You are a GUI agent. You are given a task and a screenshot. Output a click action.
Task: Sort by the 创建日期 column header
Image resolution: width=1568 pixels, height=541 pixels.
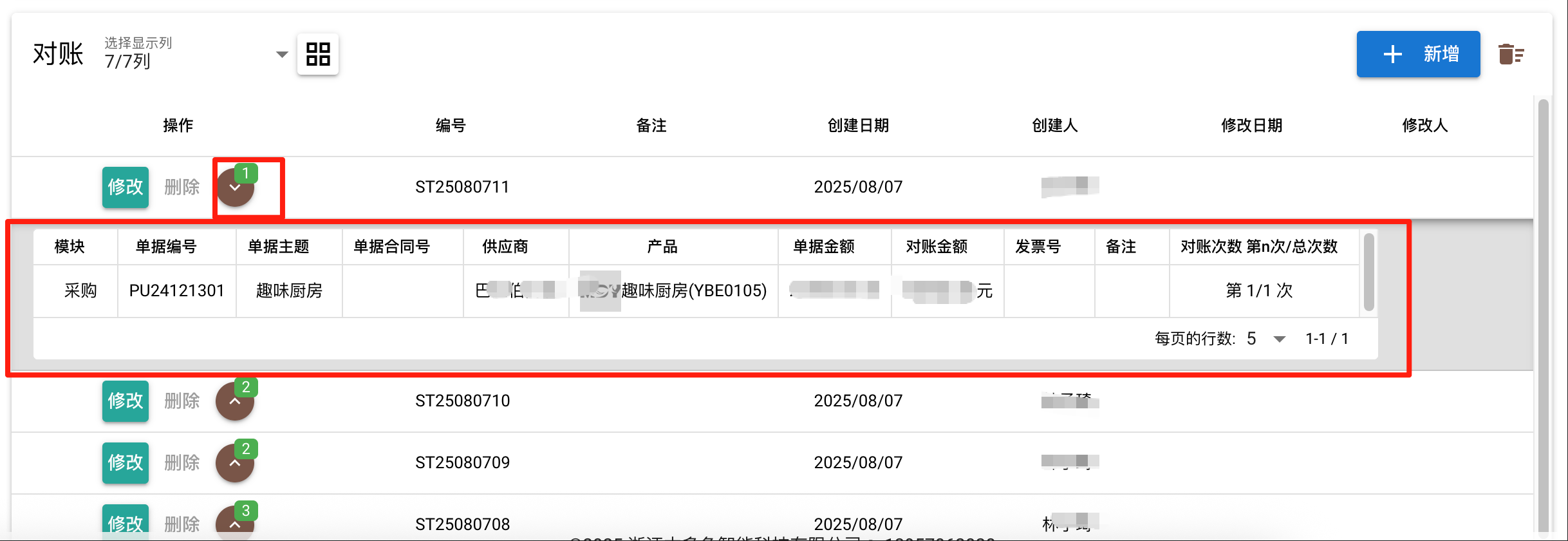click(858, 126)
